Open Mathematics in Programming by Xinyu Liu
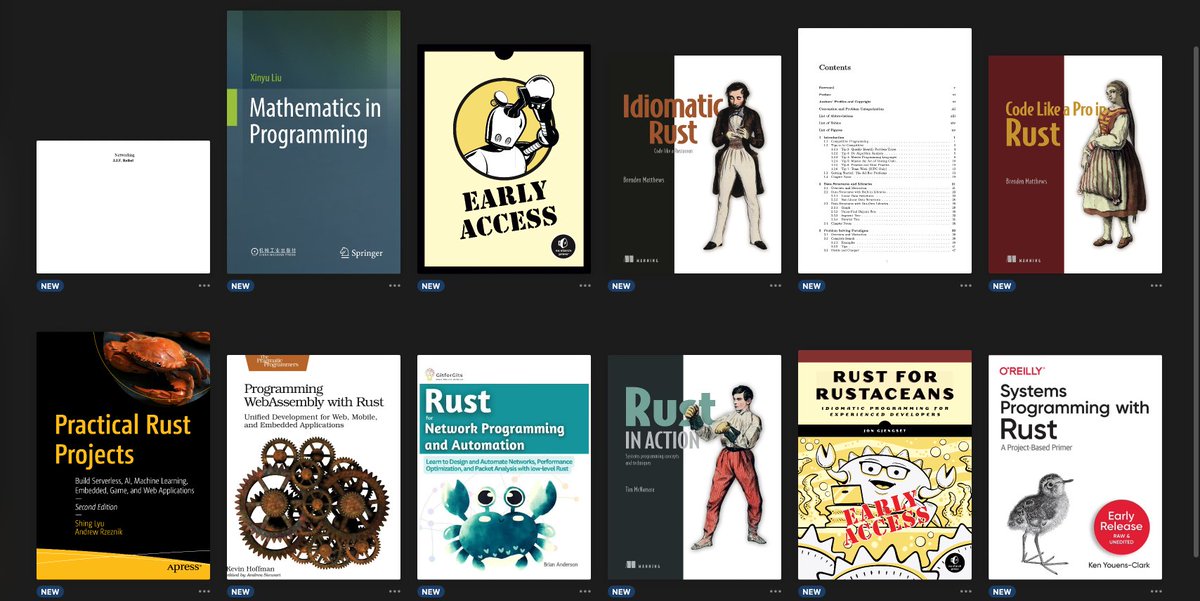Screen dimensions: 1200x601 (314, 142)
